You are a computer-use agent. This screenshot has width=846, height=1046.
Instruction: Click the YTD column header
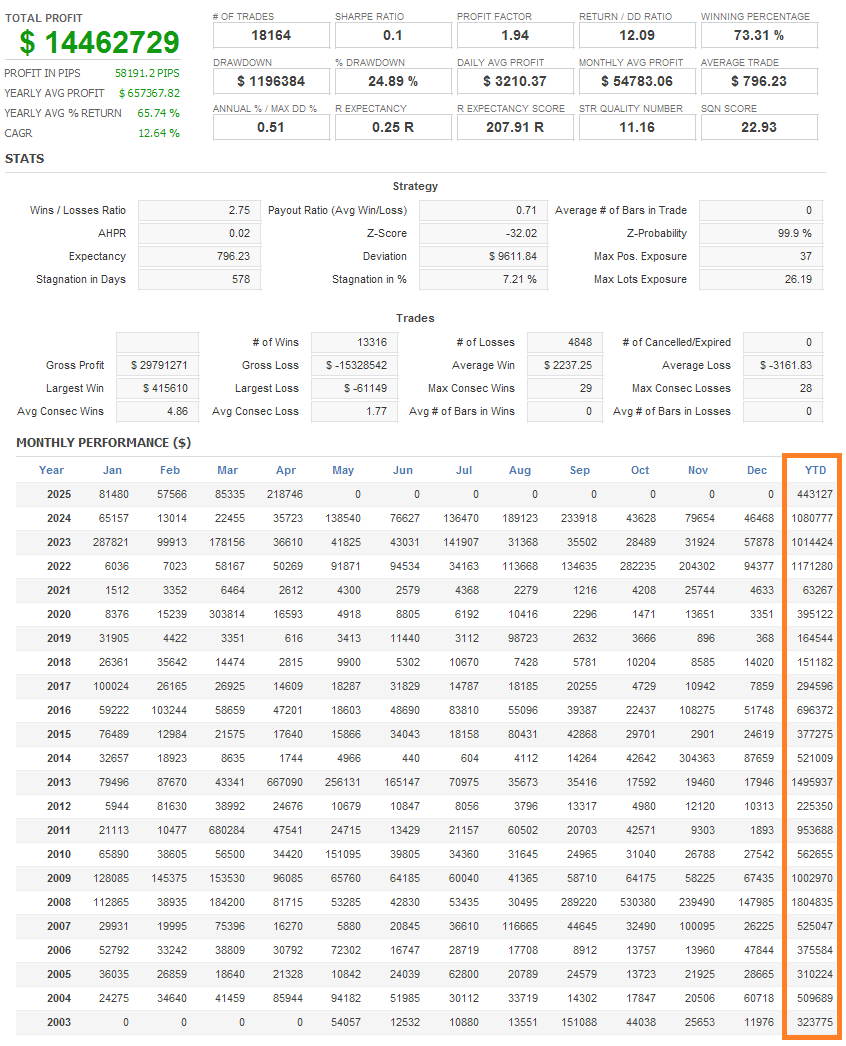pyautogui.click(x=815, y=470)
